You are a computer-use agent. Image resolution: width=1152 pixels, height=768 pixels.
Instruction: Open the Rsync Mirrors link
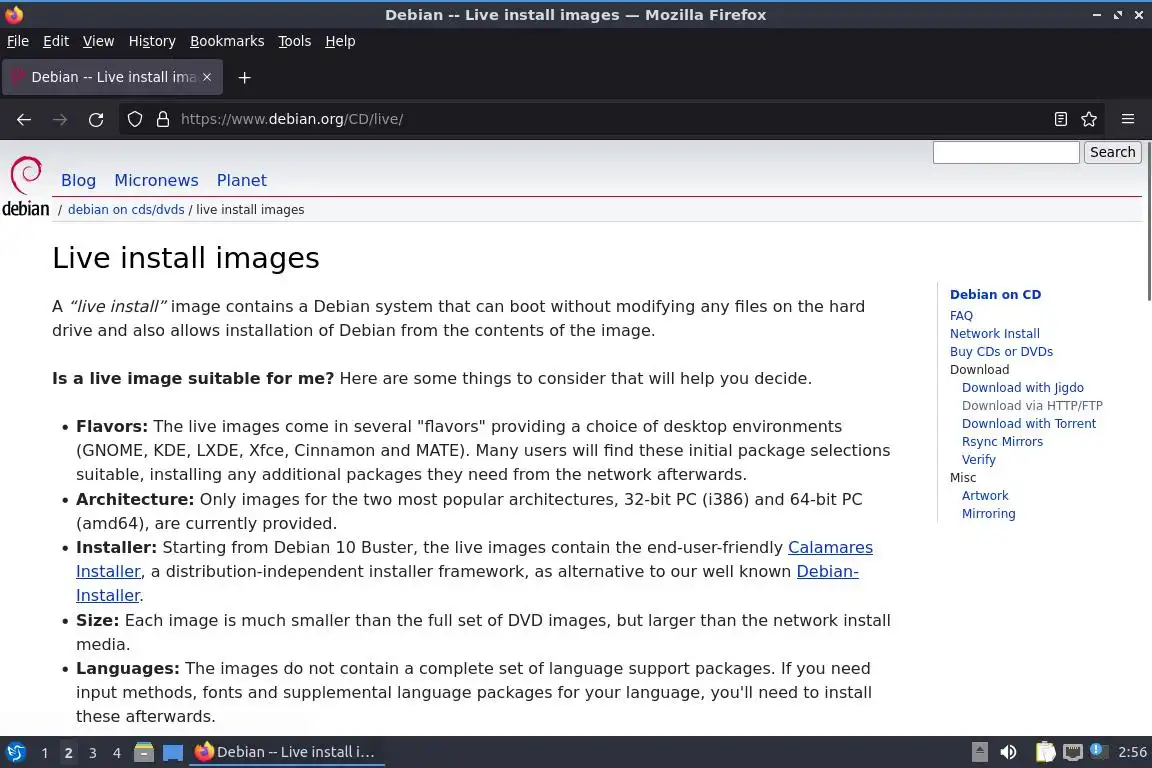(1002, 442)
